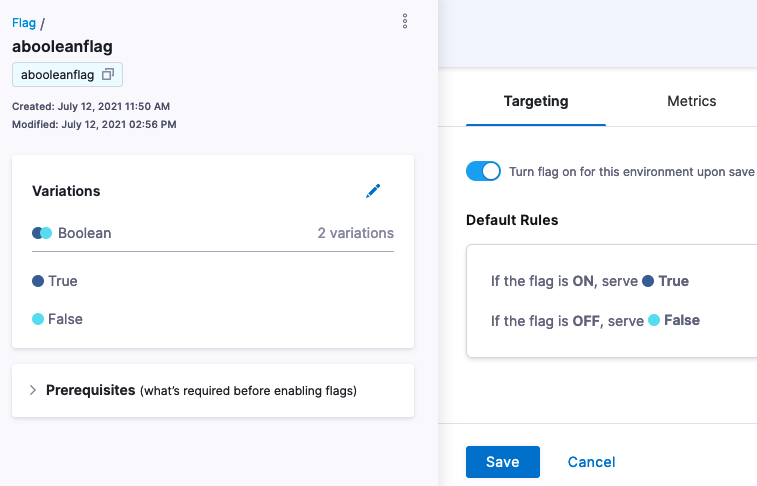Screen dimensions: 757x486
Task: Copy the abooleanflag identifier
Action: tap(108, 74)
